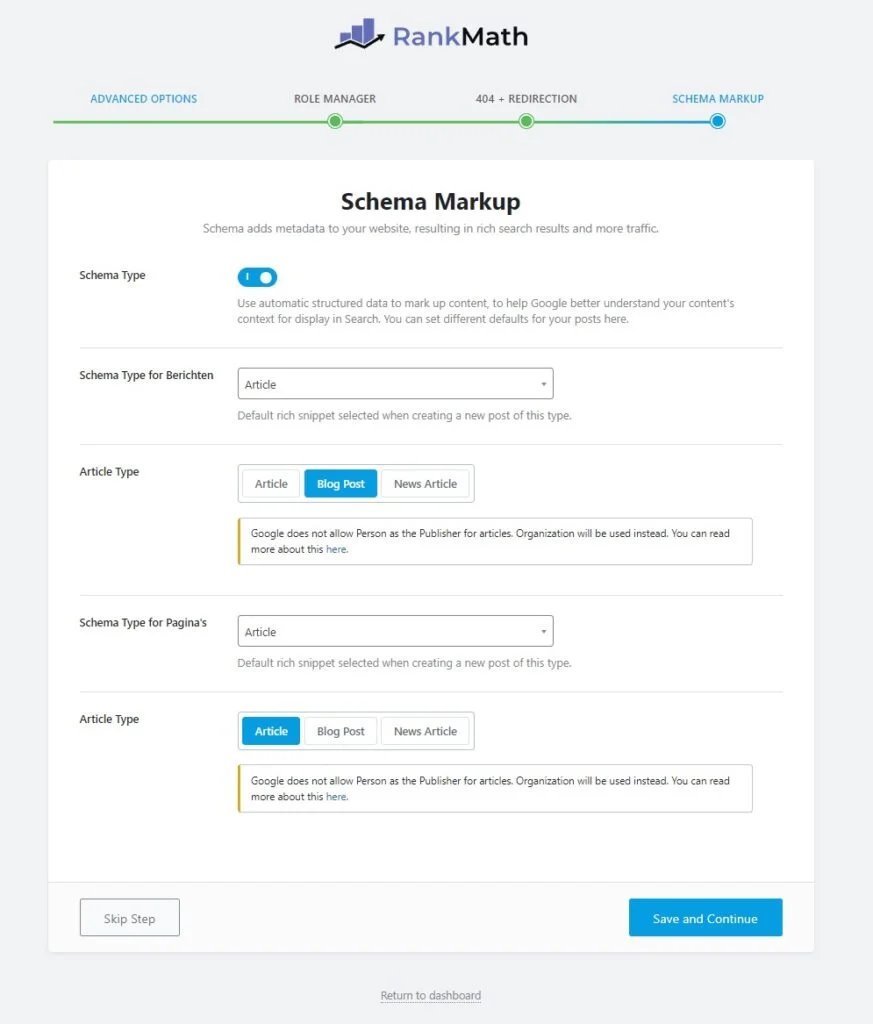Open the 'here' link under Pagina's notice
The image size is (873, 1024).
pyautogui.click(x=336, y=797)
